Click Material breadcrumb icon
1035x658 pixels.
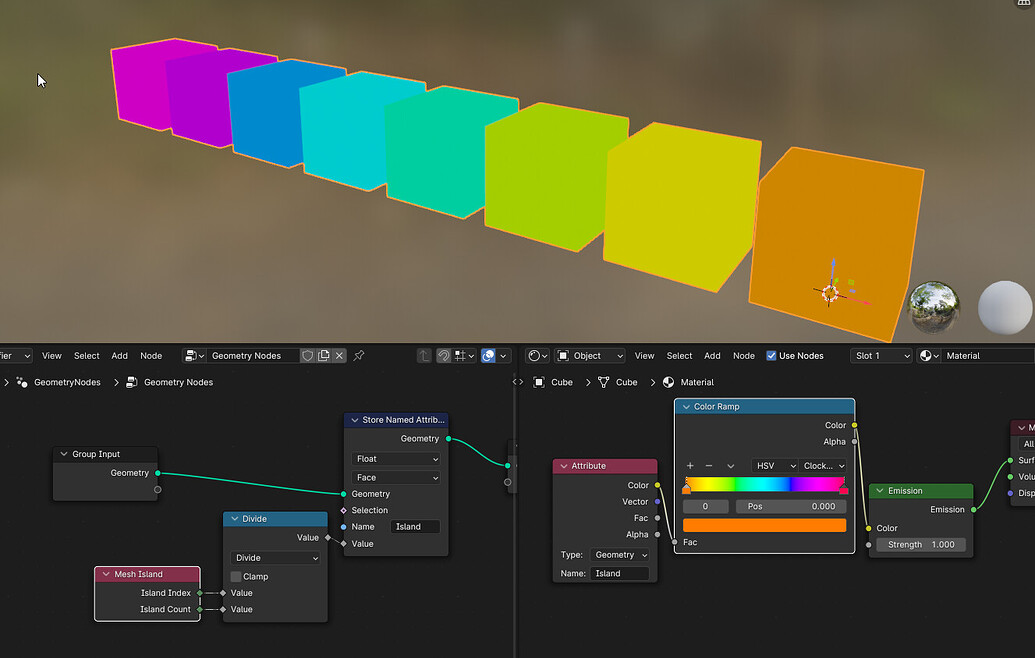pos(668,382)
